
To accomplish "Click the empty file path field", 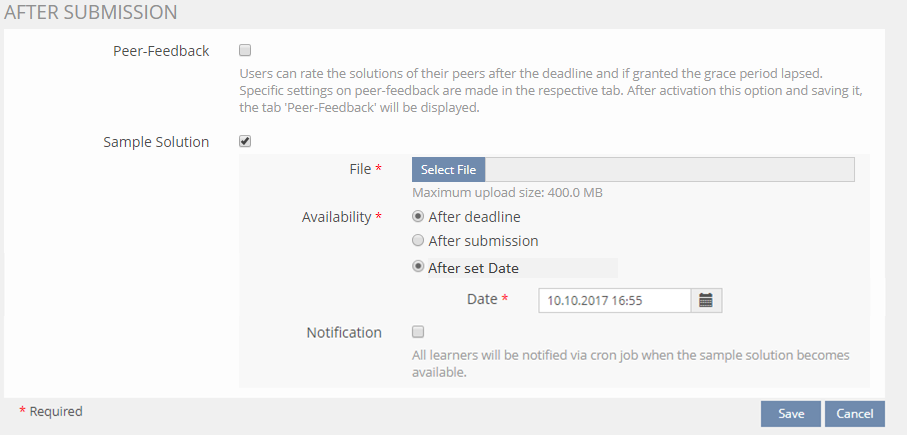I will point(669,170).
